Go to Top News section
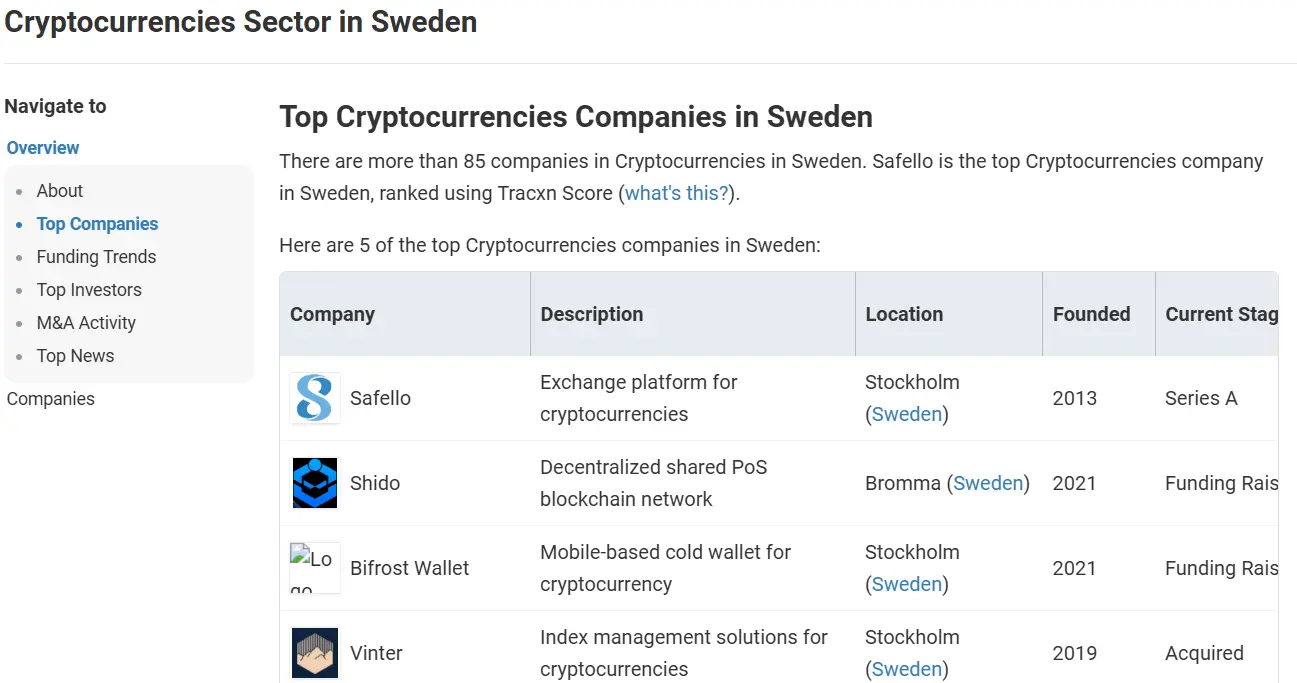 [x=75, y=356]
